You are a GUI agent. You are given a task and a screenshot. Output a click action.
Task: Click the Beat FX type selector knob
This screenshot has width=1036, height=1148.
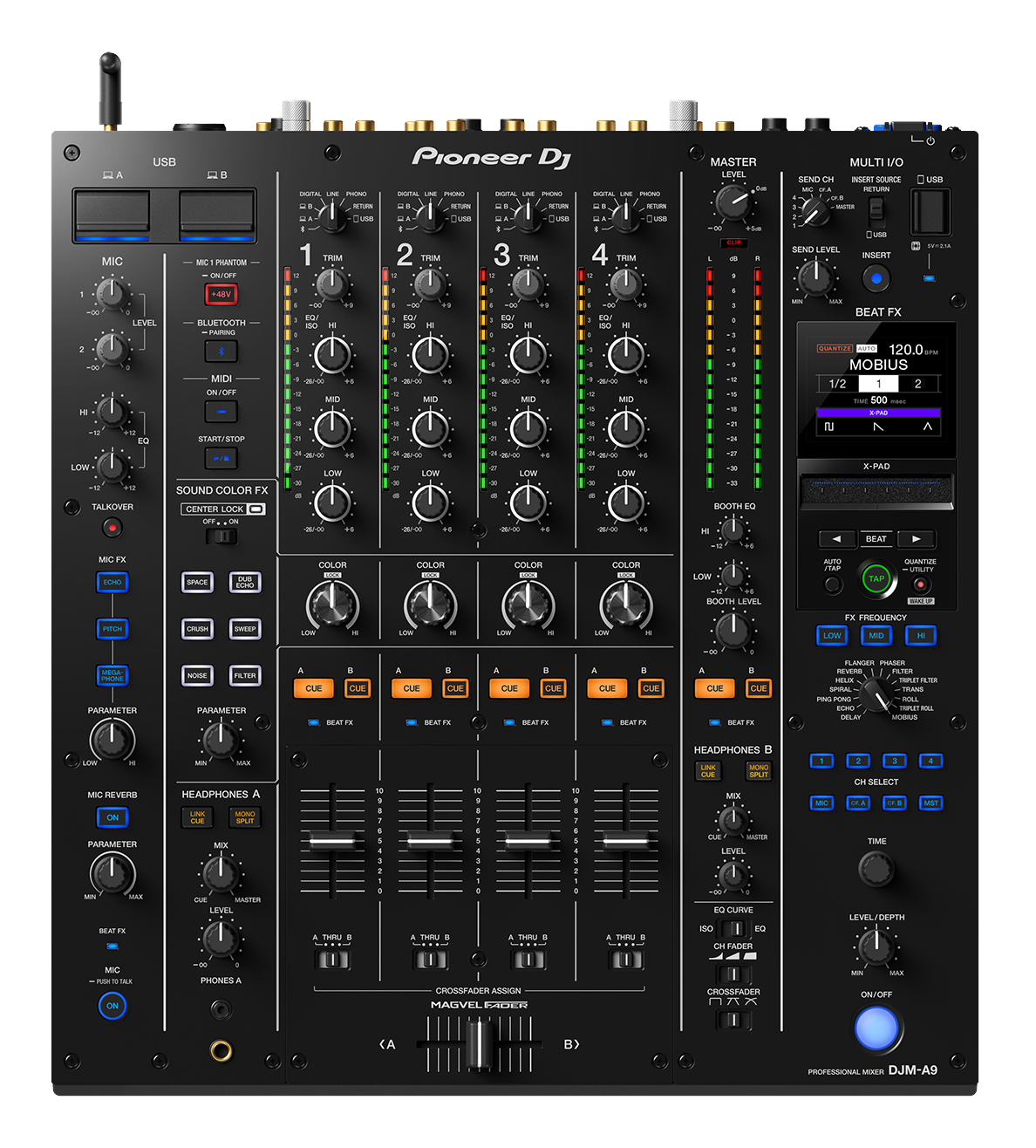[x=875, y=694]
